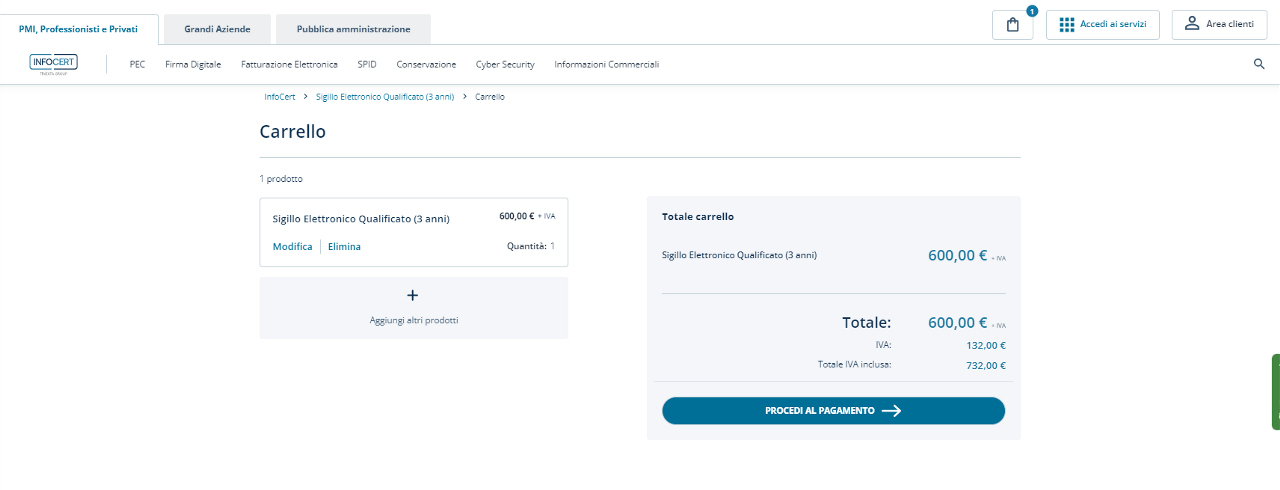This screenshot has height=490, width=1280.
Task: Switch to Pubblica amministrazione tab
Action: [x=353, y=29]
